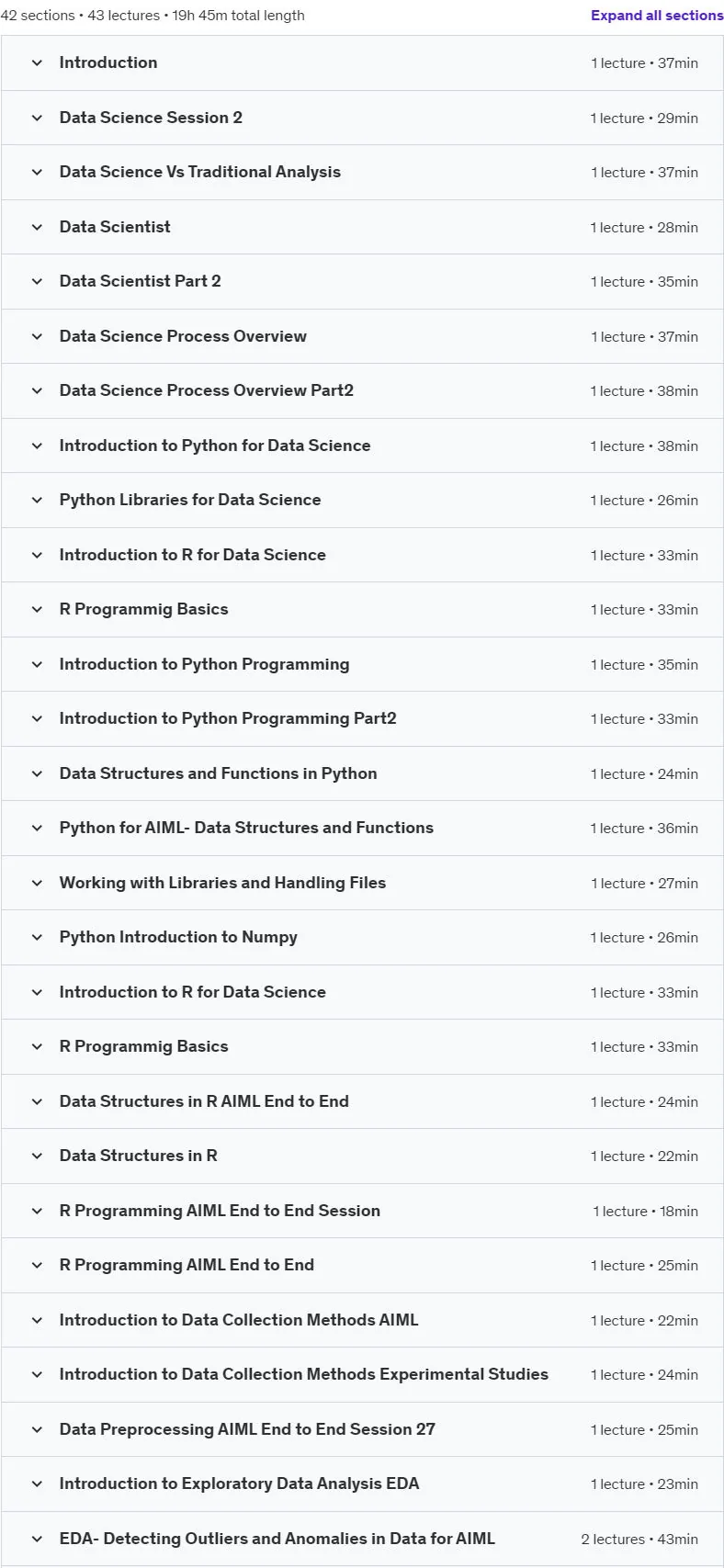This screenshot has height=1568, width=724.
Task: Open Introduction to Data Collection Methods Experimental Studies
Action: coord(362,1374)
